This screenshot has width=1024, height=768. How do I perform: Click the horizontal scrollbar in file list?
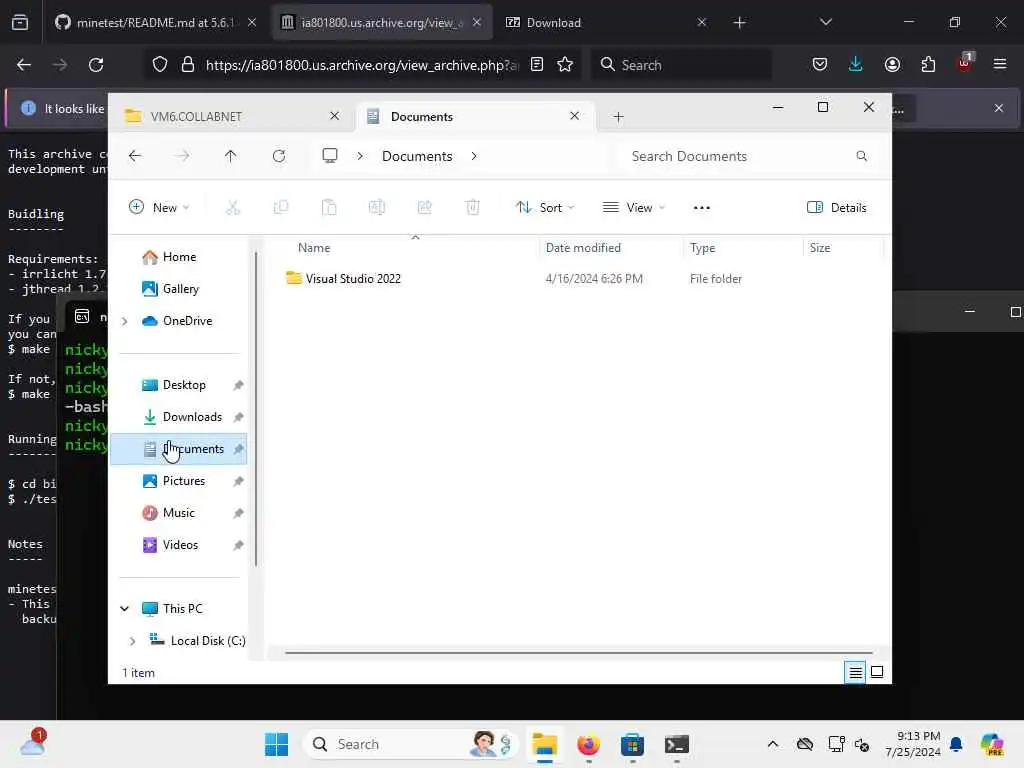tap(579, 652)
